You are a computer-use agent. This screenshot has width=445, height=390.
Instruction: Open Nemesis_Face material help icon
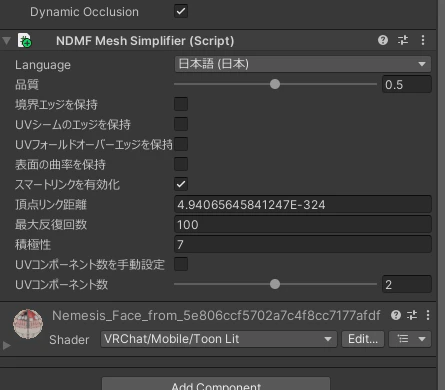pyautogui.click(x=396, y=315)
